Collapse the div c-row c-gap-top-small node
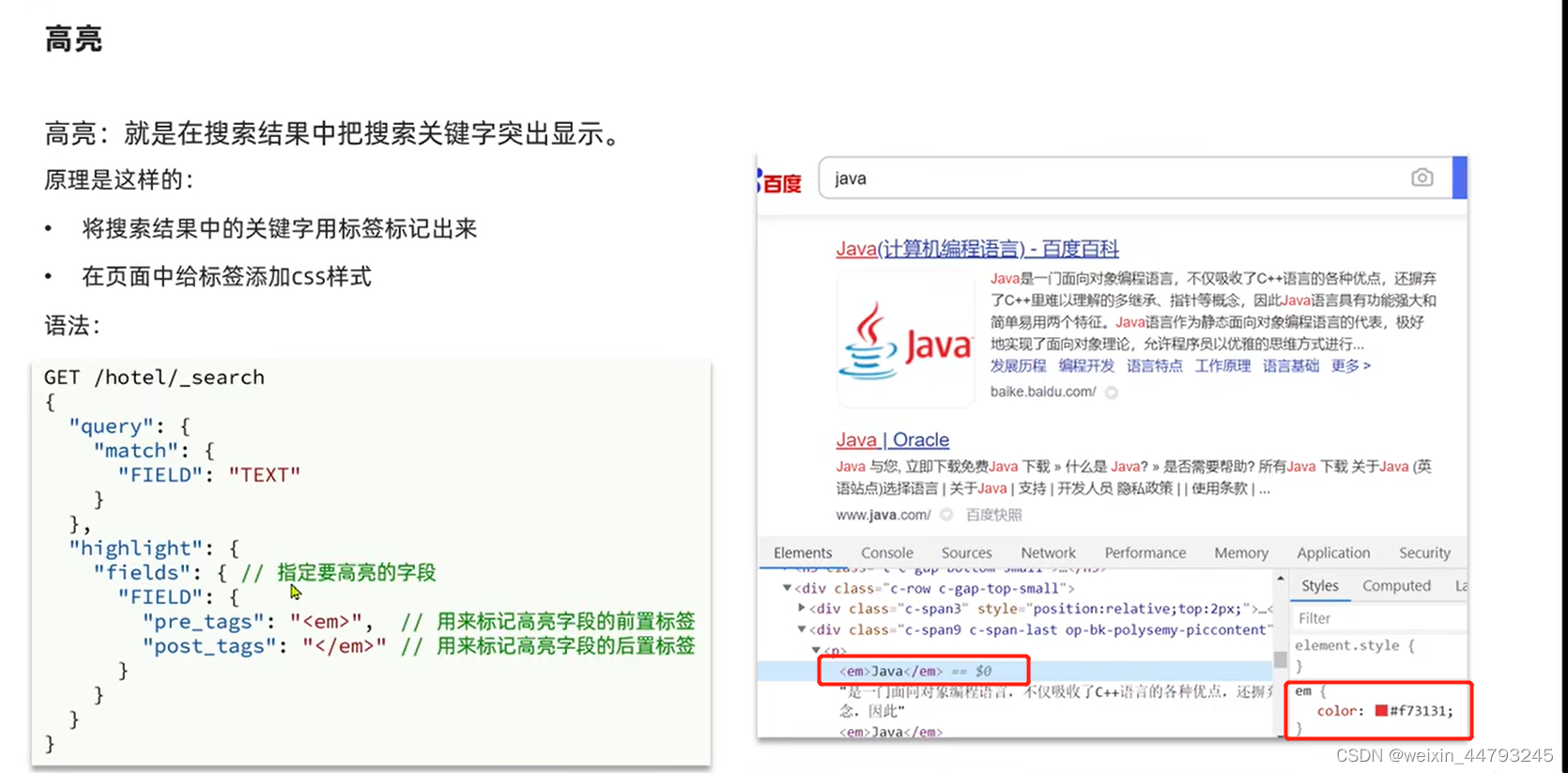The height and width of the screenshot is (773, 1568). [x=787, y=588]
